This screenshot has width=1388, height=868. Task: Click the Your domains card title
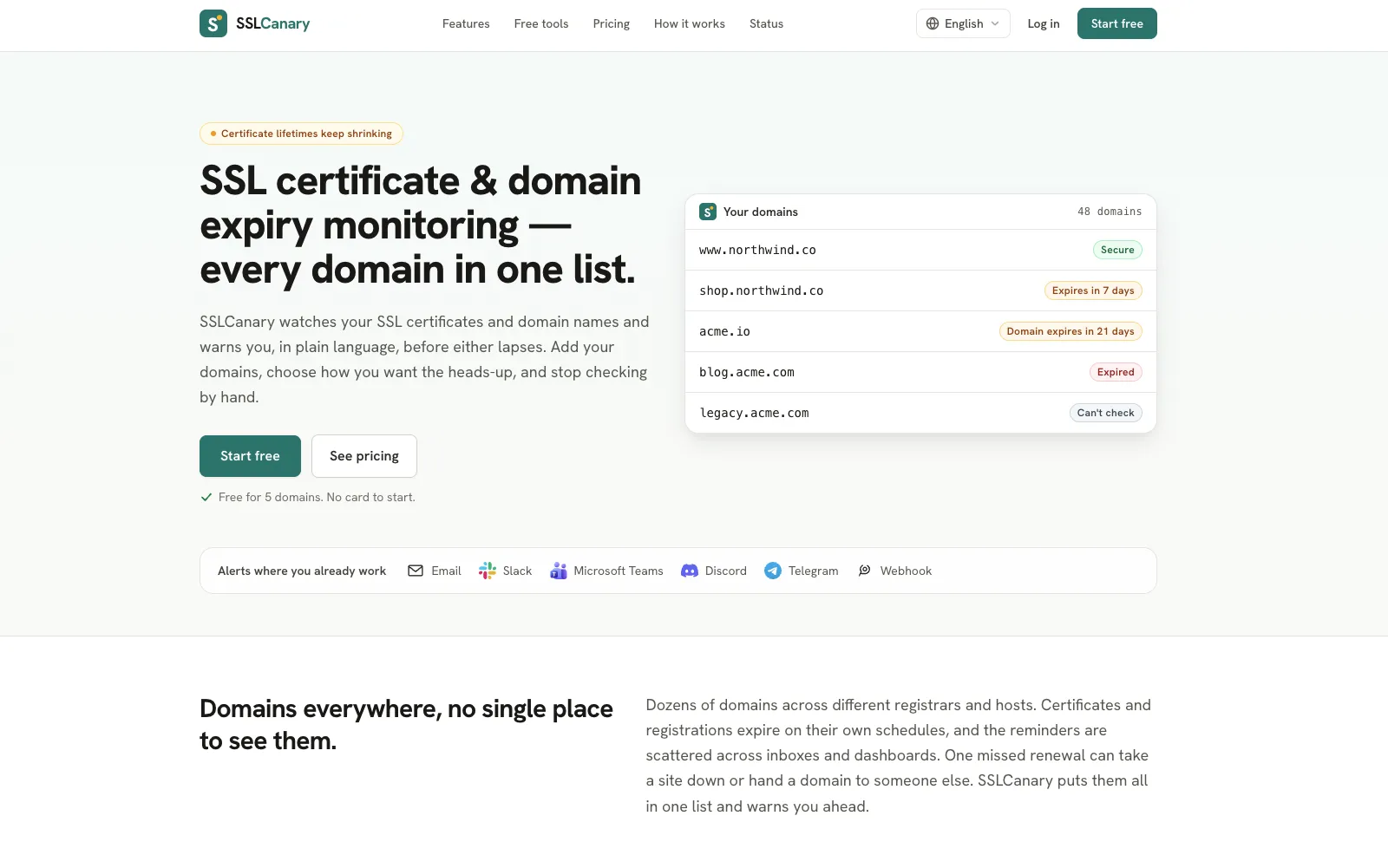[761, 212]
